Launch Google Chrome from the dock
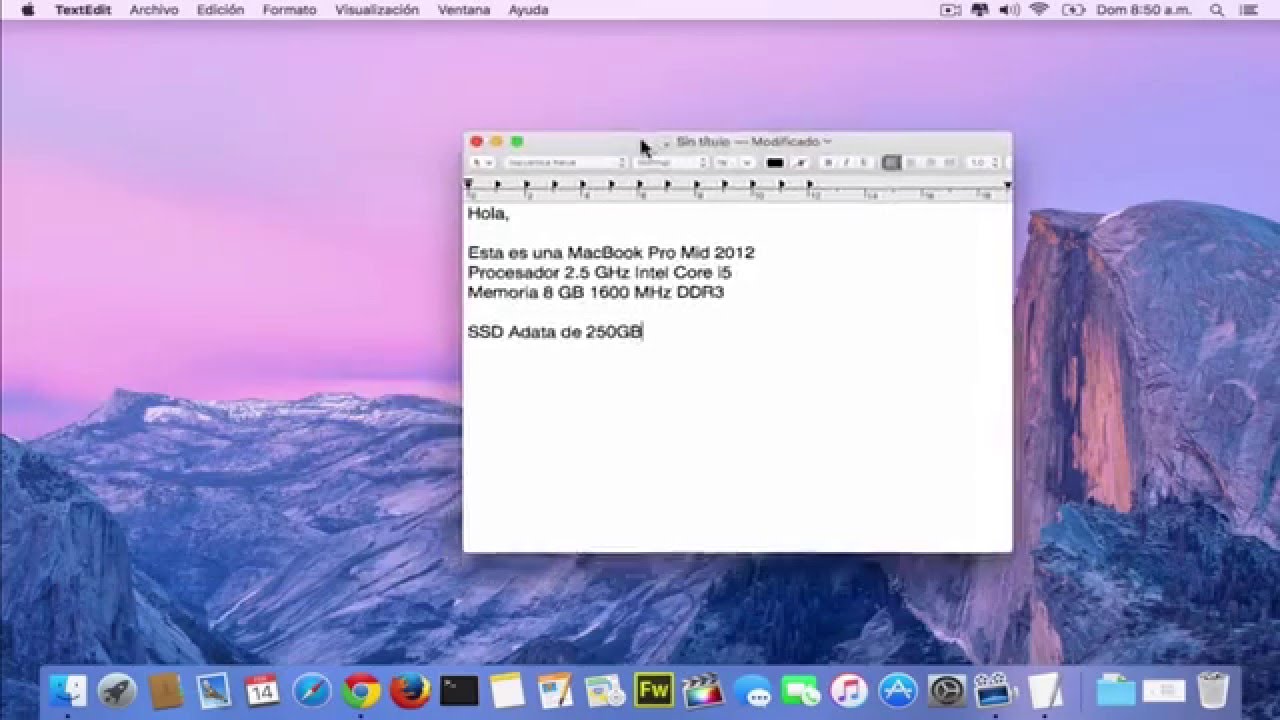The width and height of the screenshot is (1280, 720). (361, 690)
